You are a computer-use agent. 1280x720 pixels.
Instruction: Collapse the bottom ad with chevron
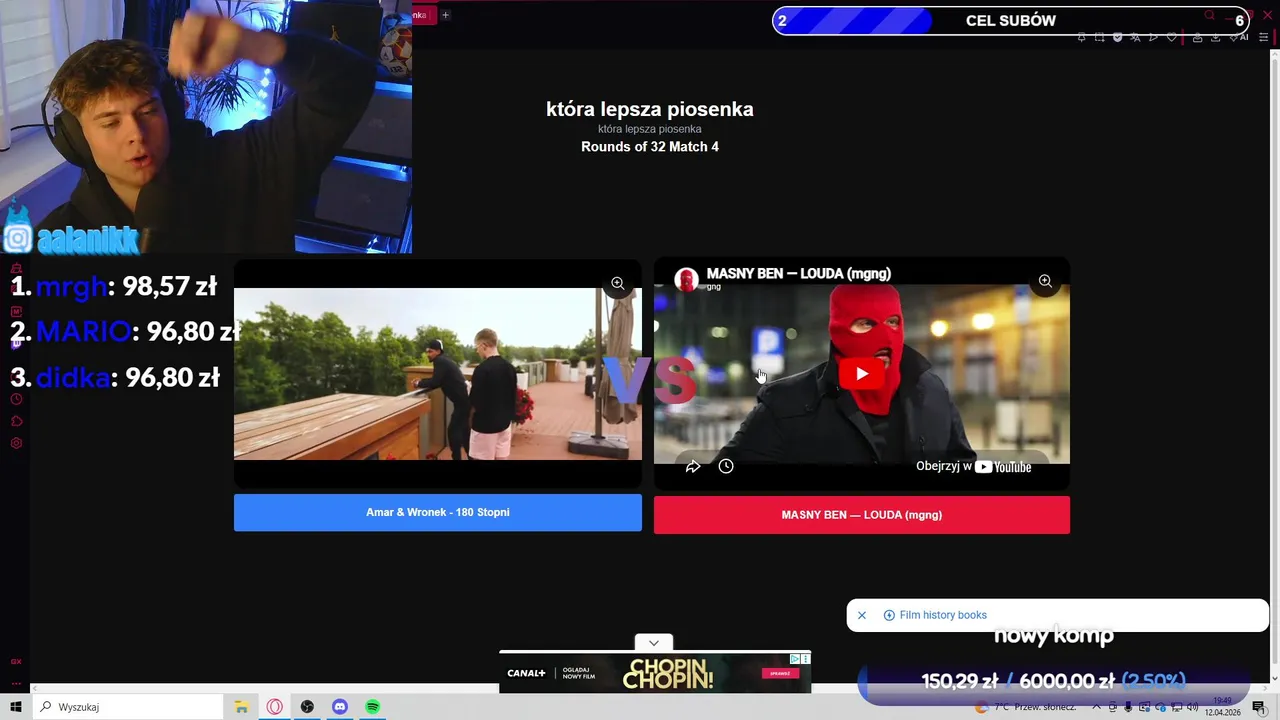pyautogui.click(x=654, y=643)
